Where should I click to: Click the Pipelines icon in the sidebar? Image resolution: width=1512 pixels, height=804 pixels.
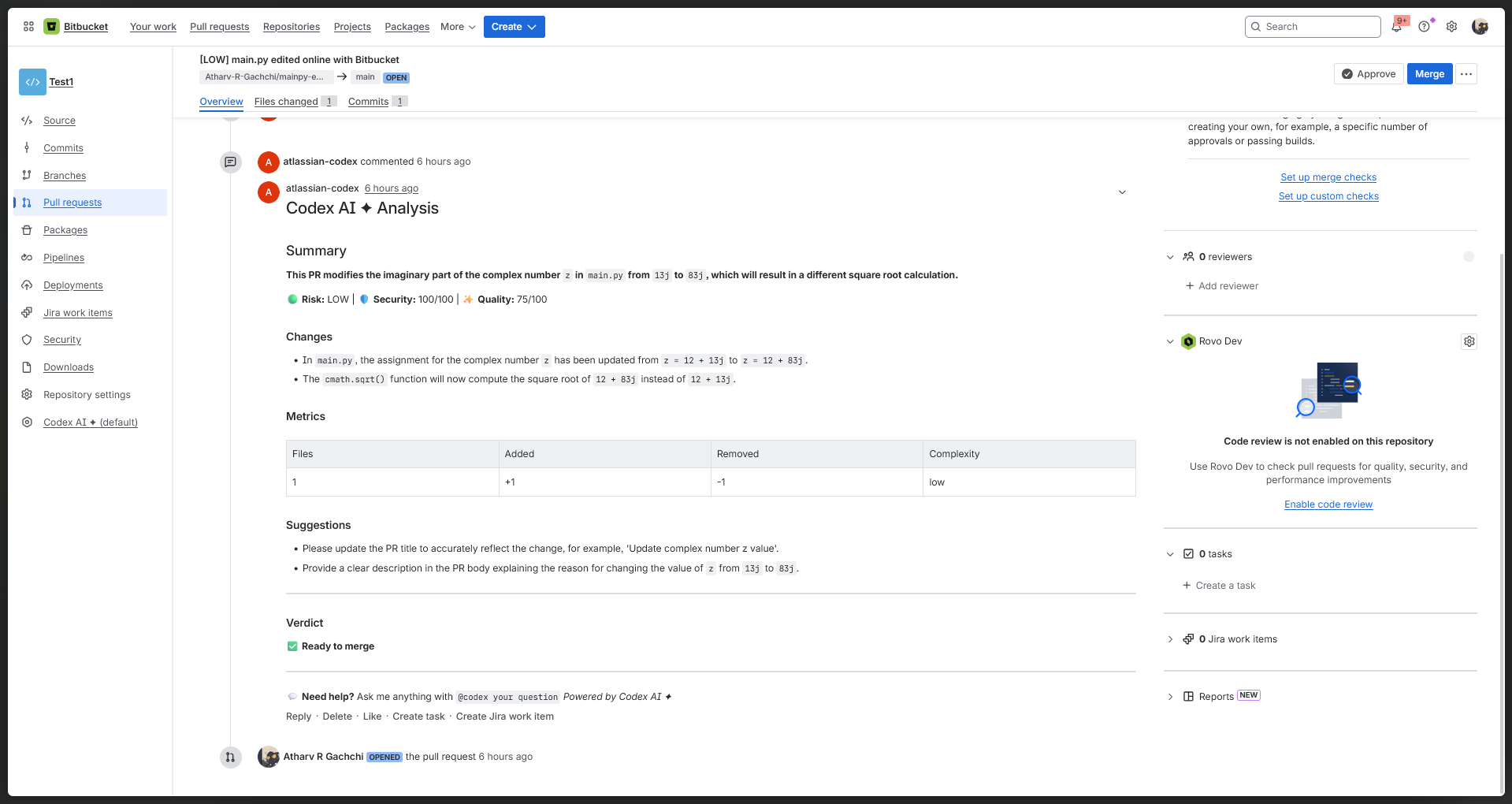point(27,258)
